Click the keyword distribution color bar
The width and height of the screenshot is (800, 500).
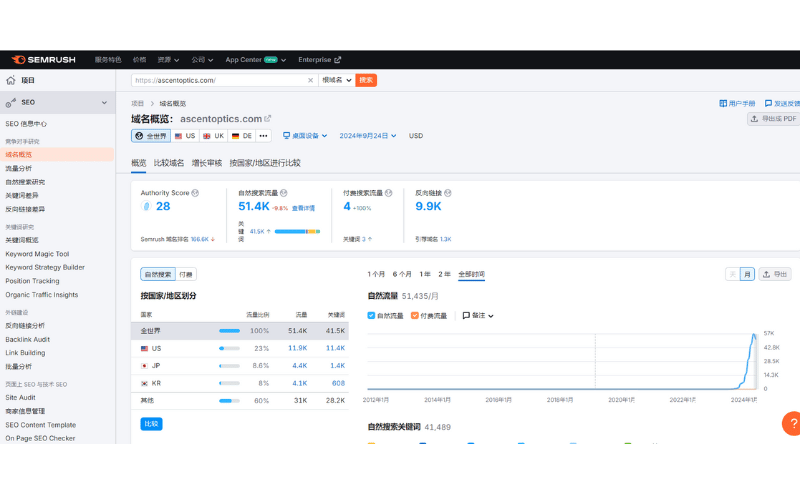[297, 232]
